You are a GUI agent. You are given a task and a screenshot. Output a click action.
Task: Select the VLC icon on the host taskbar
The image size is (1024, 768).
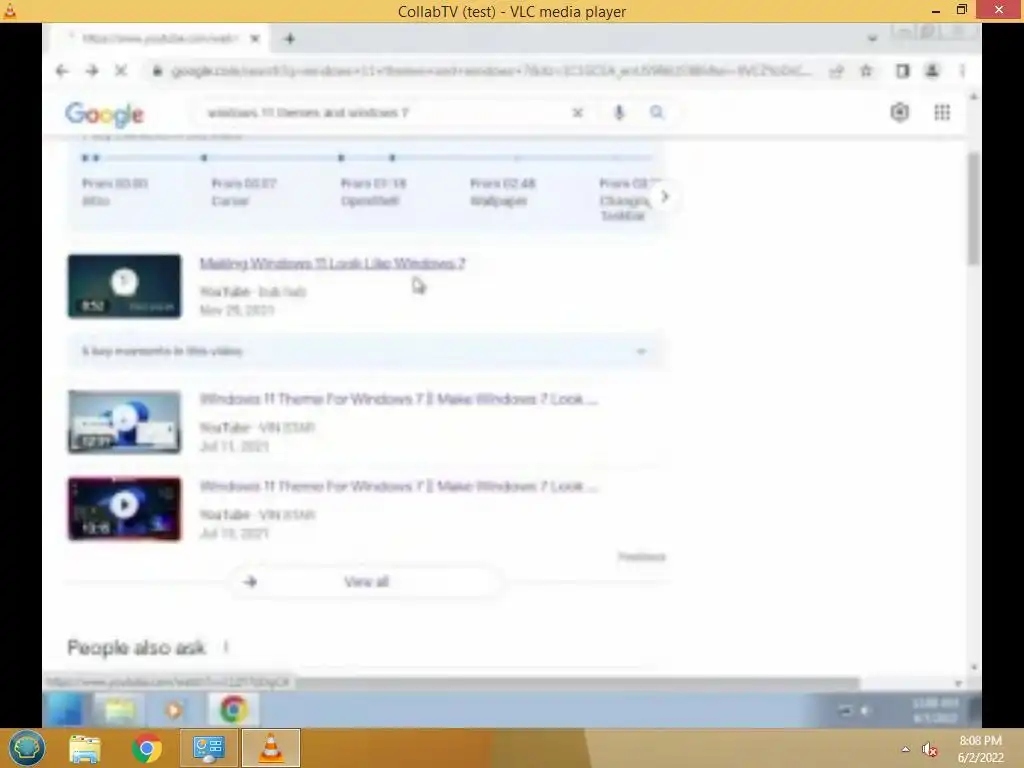(x=271, y=748)
